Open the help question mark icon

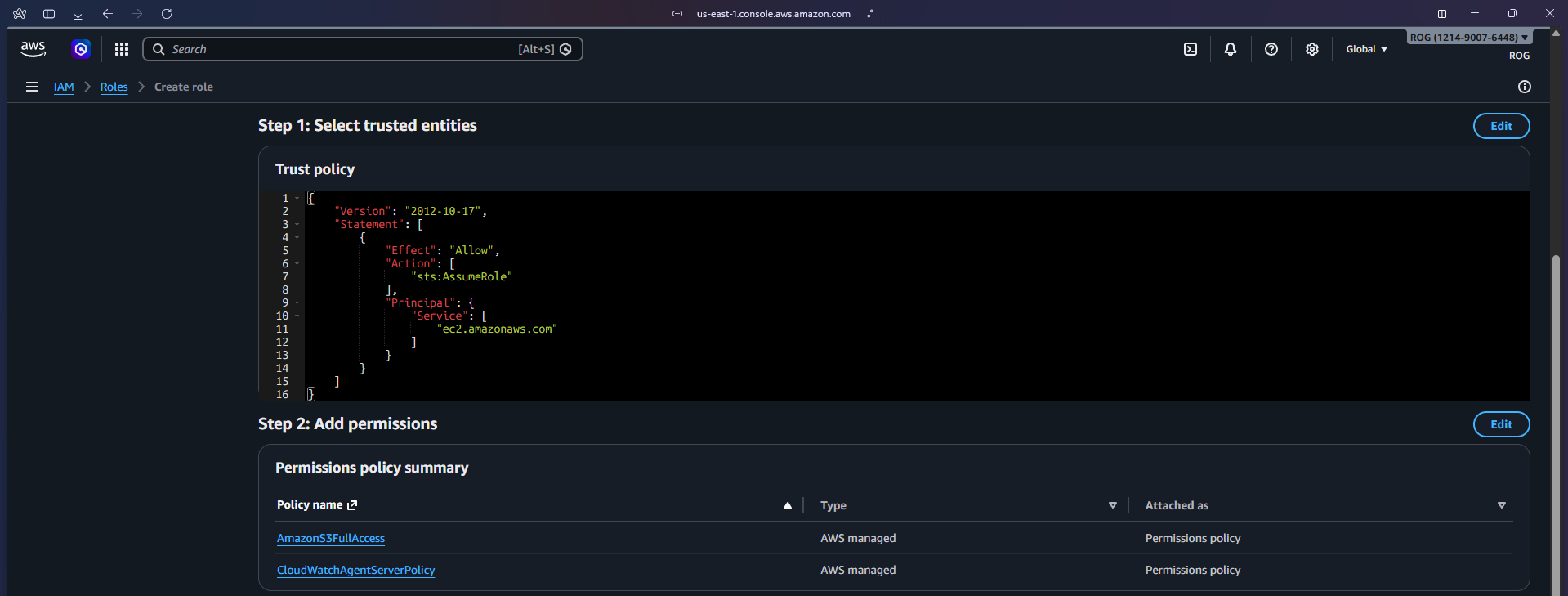(x=1271, y=49)
